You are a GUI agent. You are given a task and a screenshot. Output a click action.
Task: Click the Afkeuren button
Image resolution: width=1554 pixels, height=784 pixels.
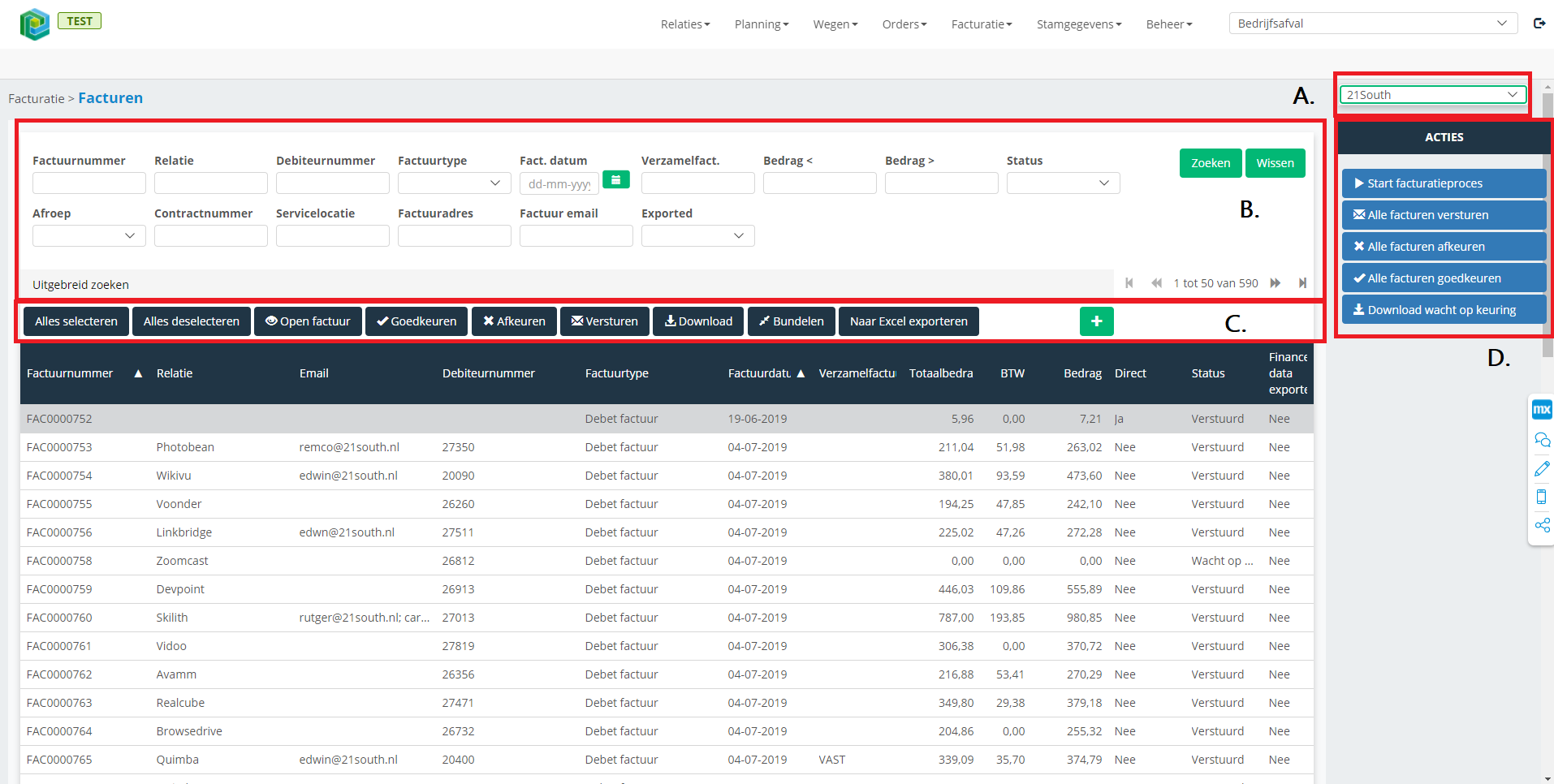click(514, 321)
